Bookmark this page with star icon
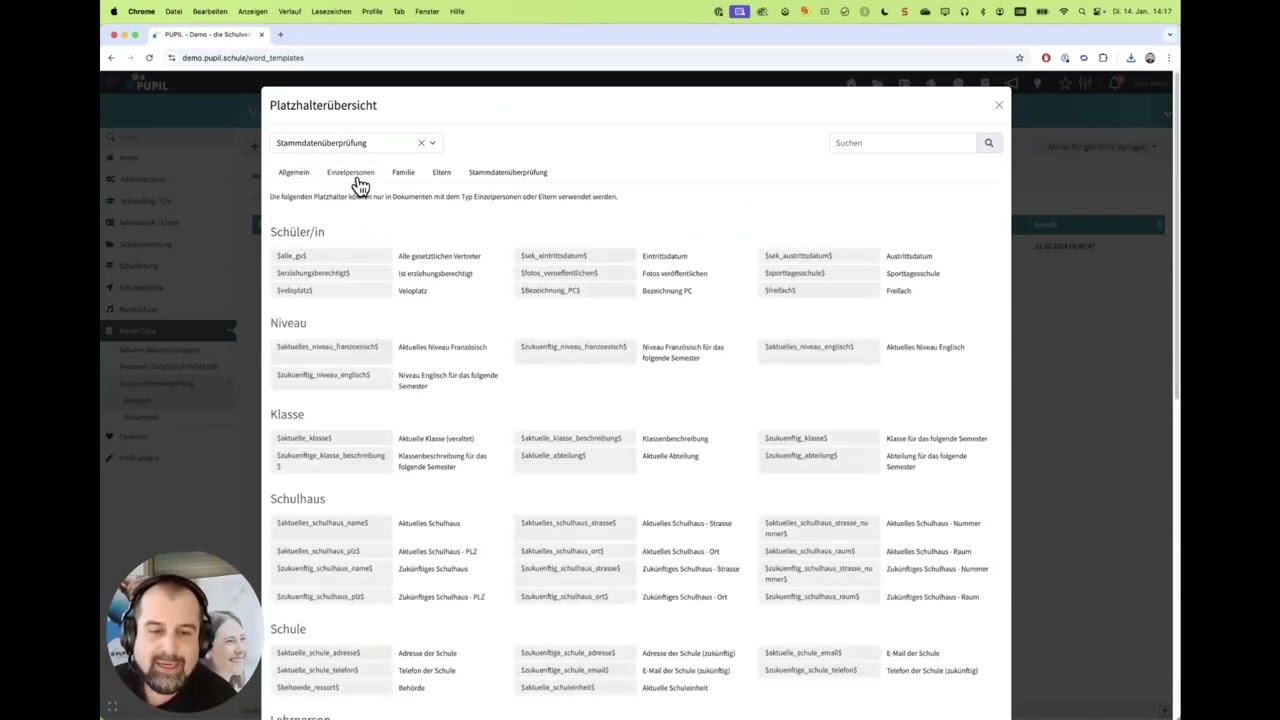The image size is (1280, 720). (1019, 58)
